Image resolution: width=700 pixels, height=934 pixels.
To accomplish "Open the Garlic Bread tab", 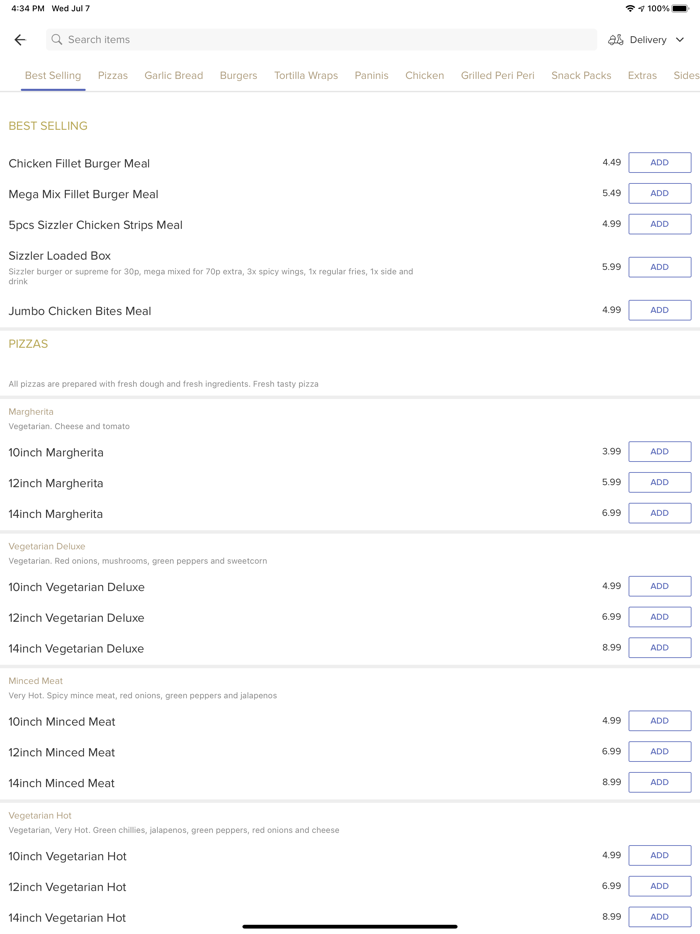I will click(x=173, y=76).
